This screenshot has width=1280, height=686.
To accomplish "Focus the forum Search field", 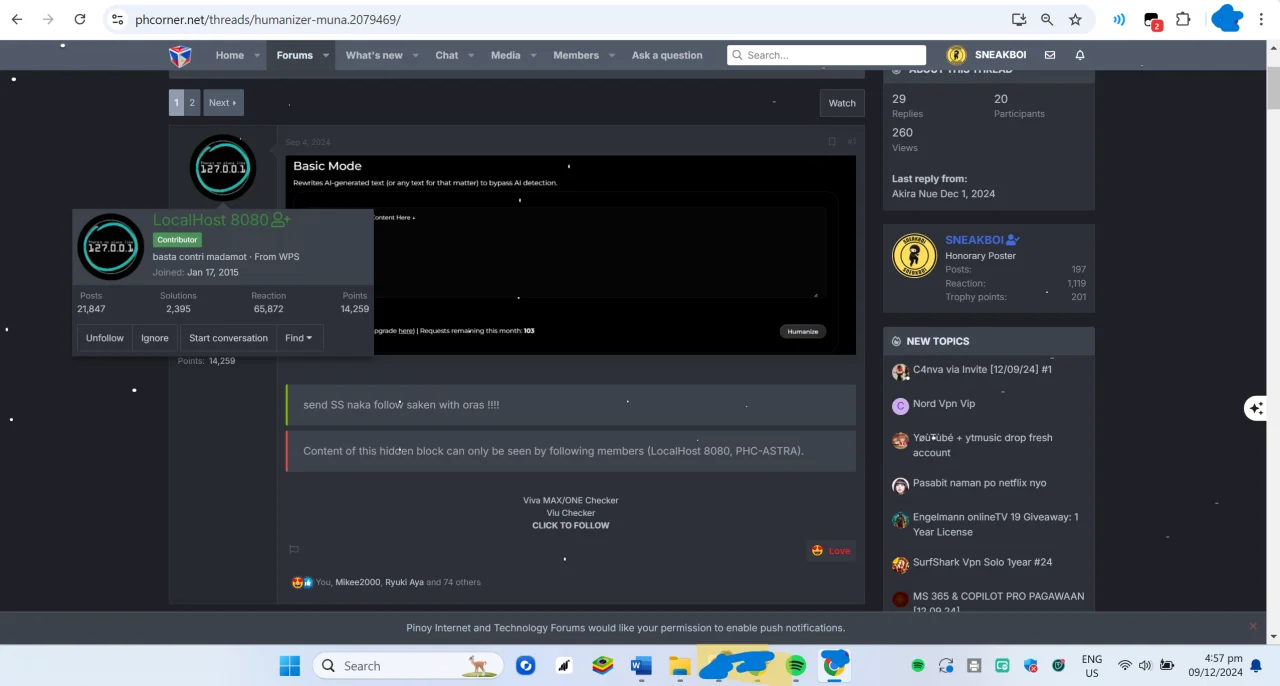I will tap(827, 55).
